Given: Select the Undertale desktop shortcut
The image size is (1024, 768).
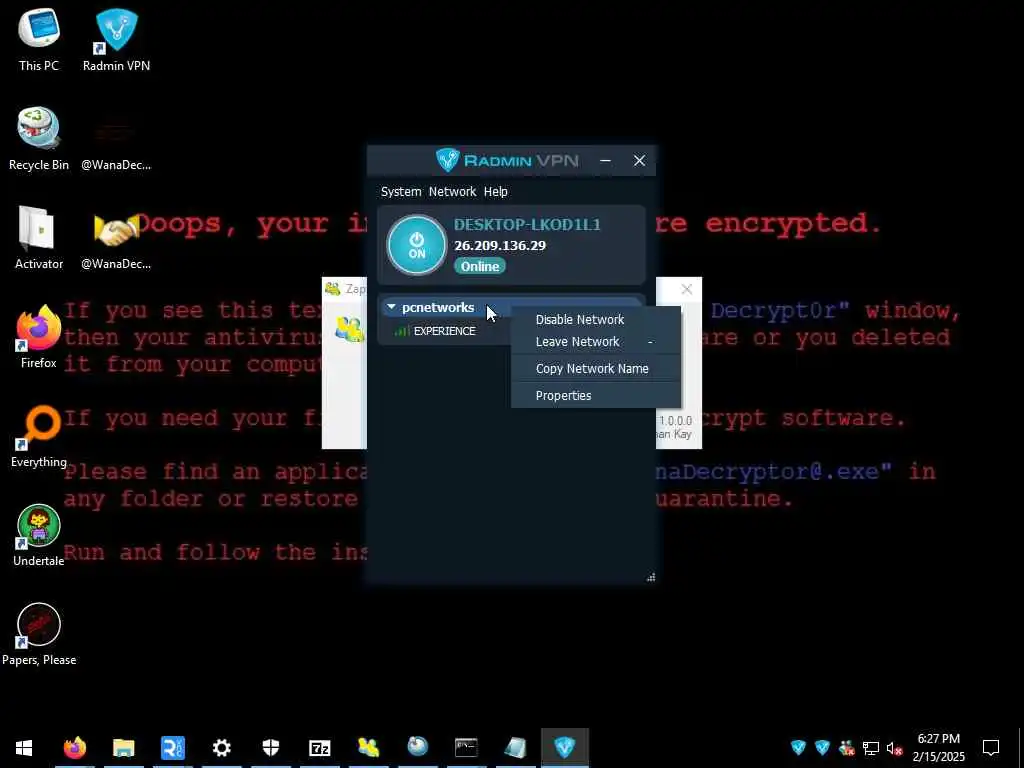Looking at the screenshot, I should pos(39,535).
